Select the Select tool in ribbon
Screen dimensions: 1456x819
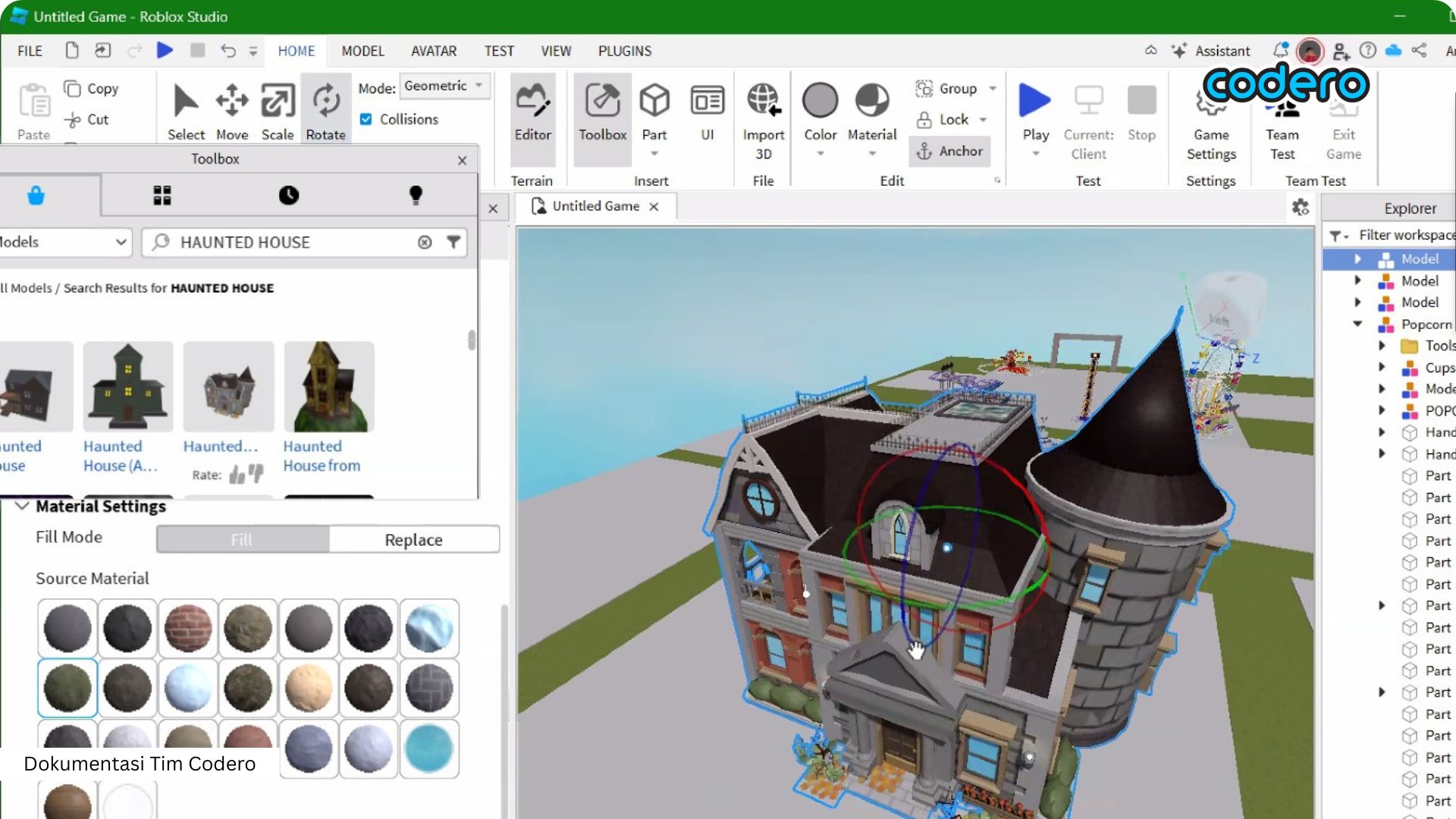tap(186, 112)
